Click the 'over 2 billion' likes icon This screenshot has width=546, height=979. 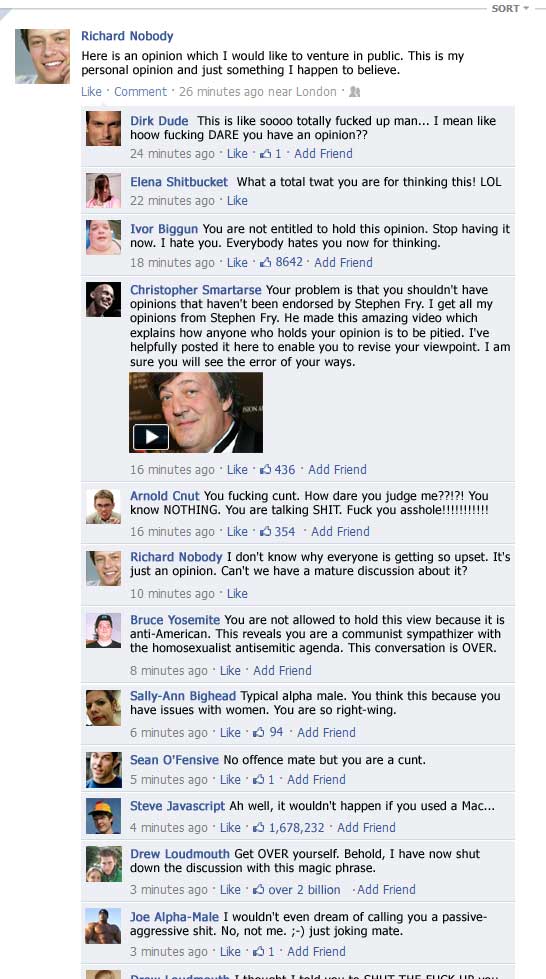tap(258, 889)
